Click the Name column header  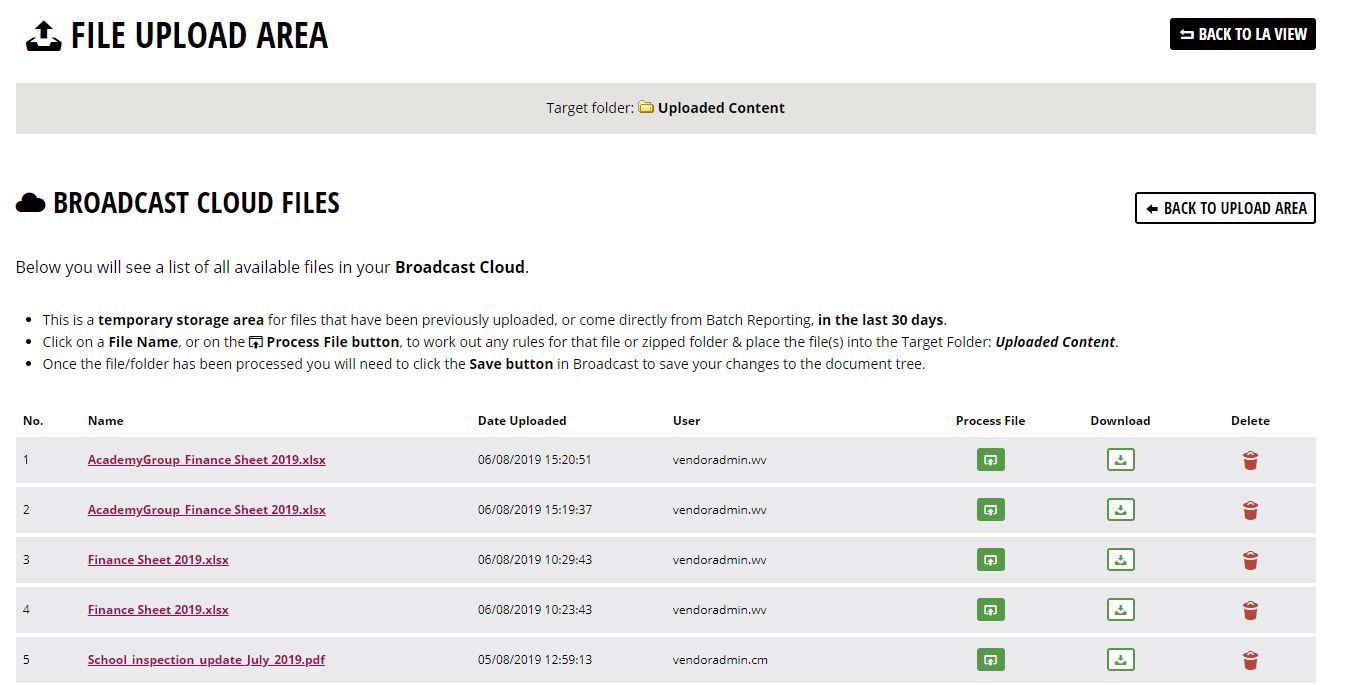(105, 421)
